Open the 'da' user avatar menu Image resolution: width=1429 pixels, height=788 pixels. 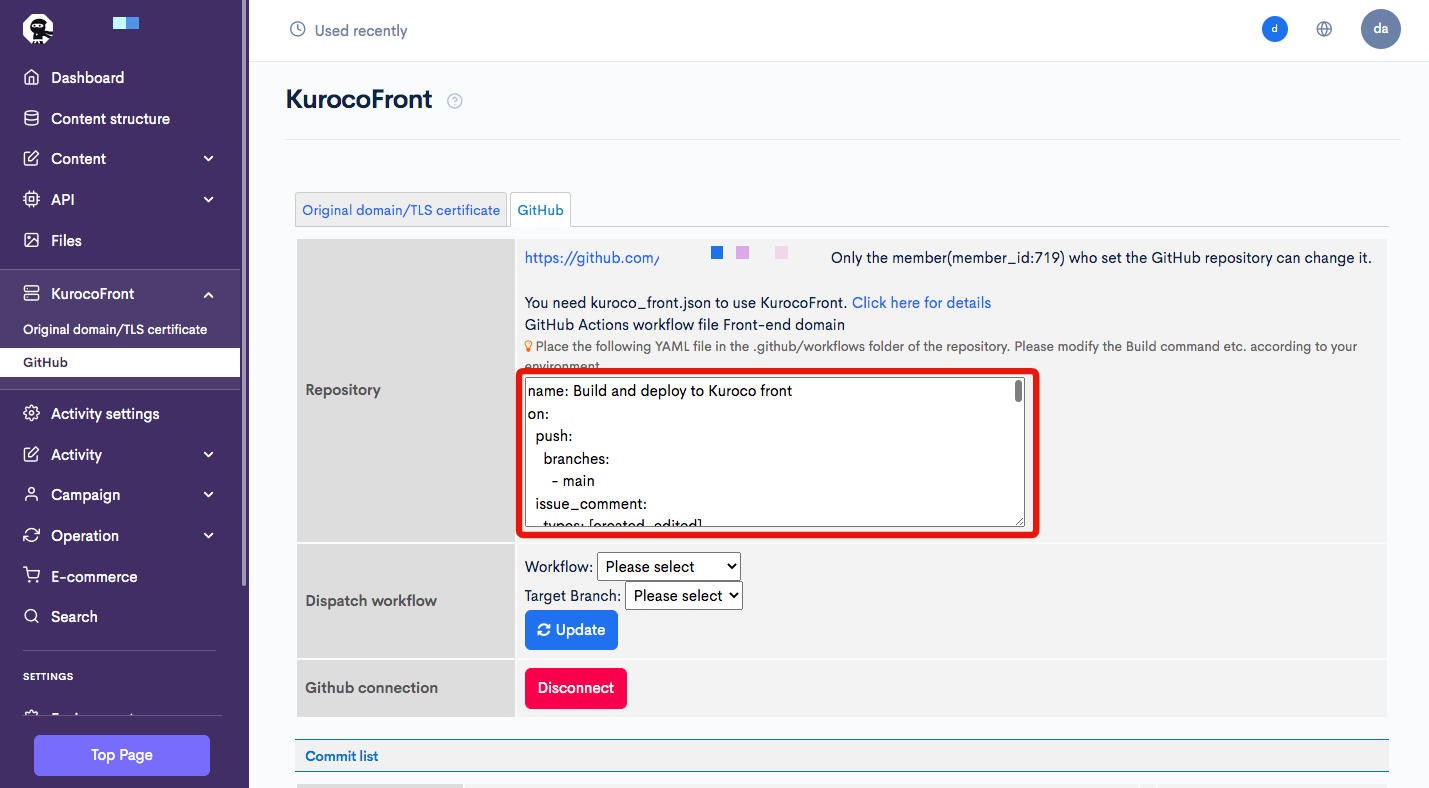point(1381,29)
